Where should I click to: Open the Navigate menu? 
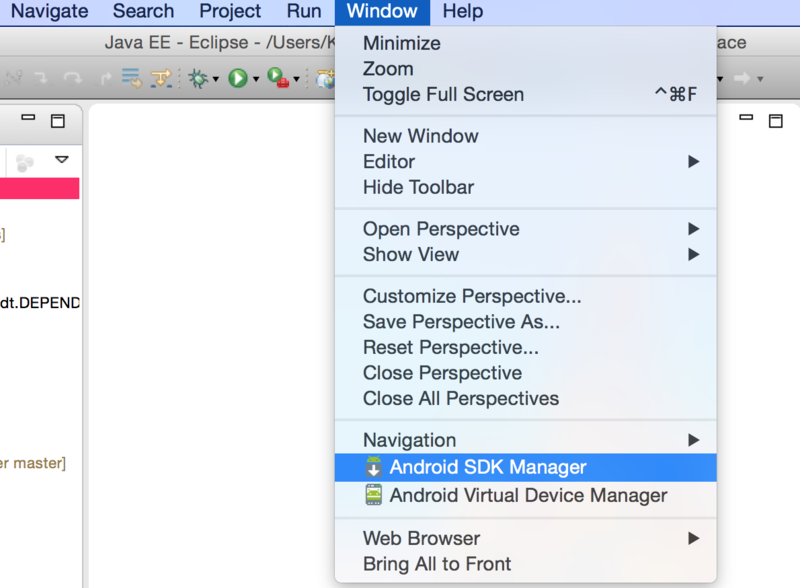tap(49, 11)
